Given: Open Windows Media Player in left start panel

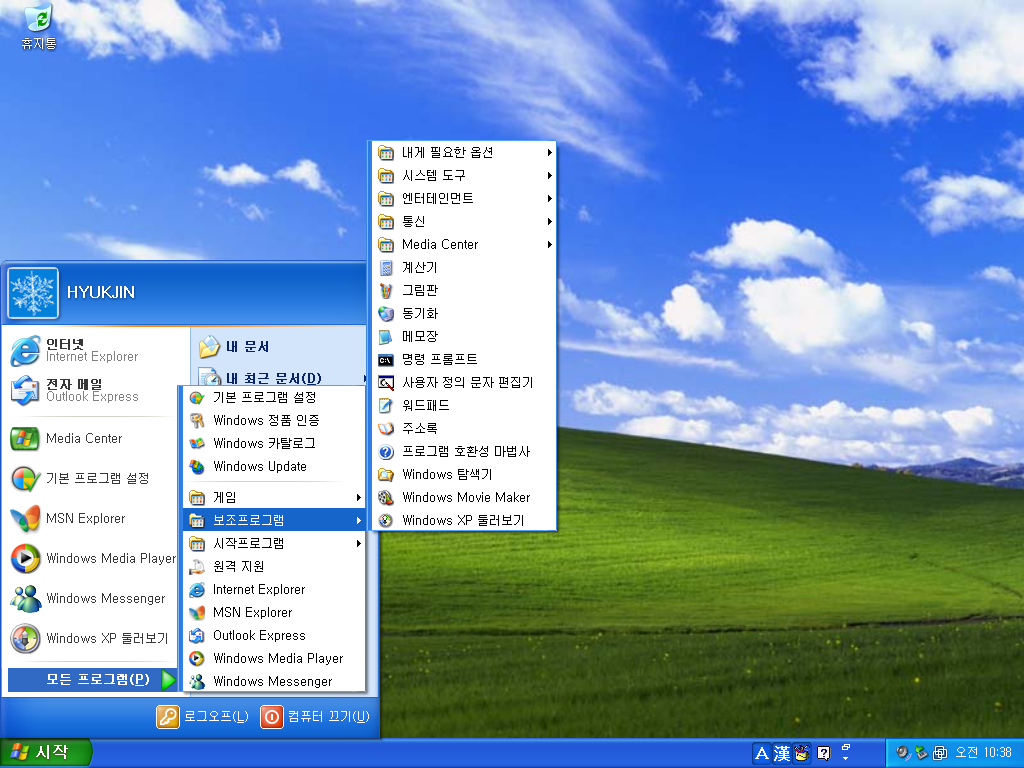Looking at the screenshot, I should point(92,558).
